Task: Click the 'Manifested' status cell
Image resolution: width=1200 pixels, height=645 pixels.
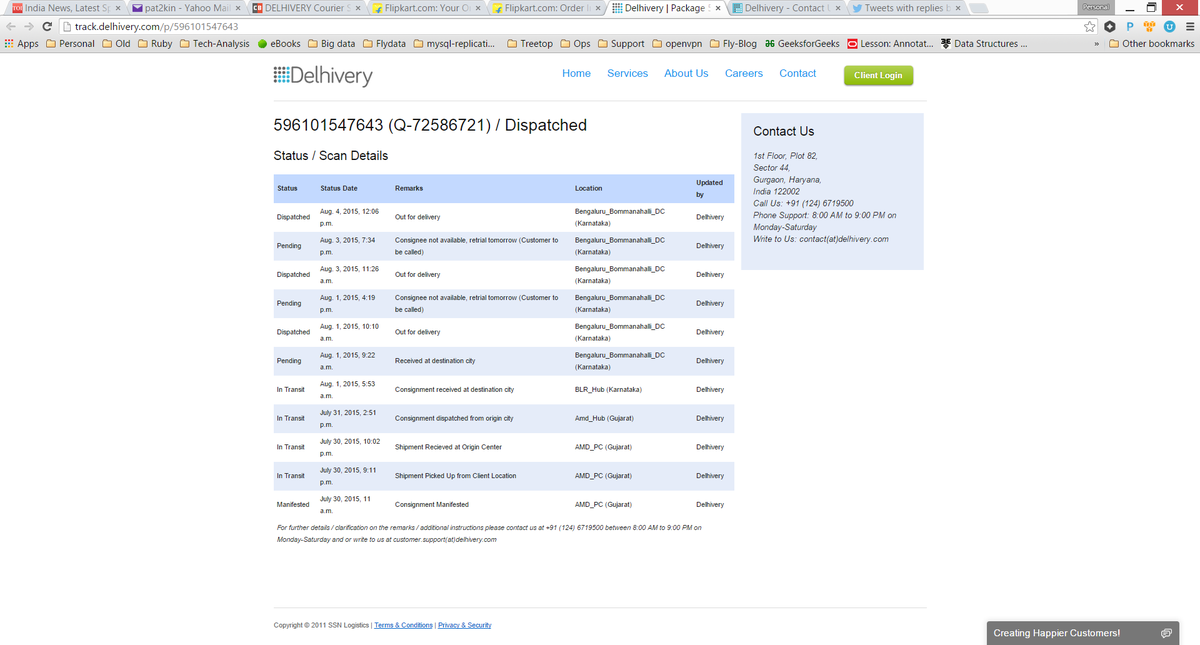Action: 293,505
